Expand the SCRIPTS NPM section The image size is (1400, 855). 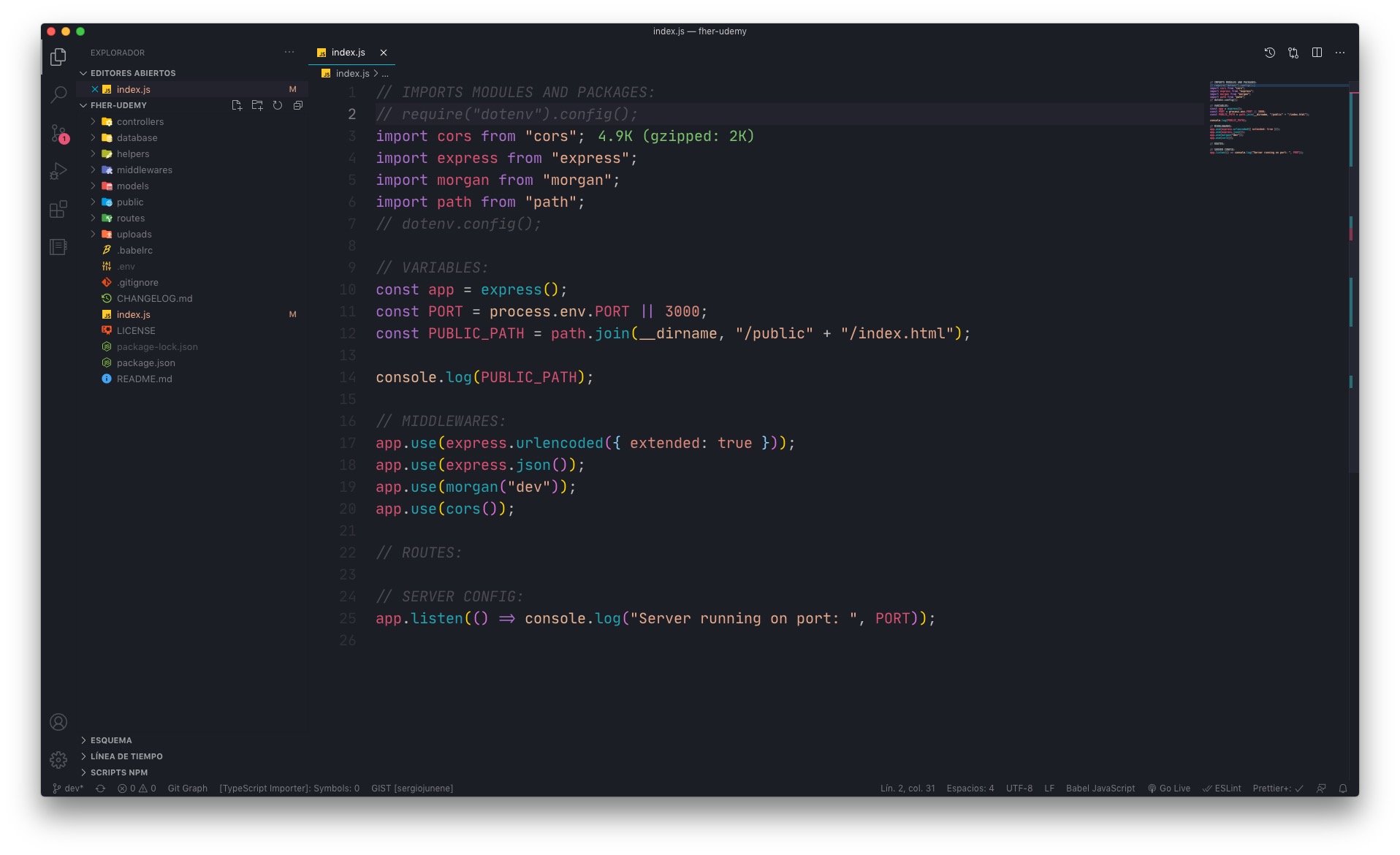pos(193,772)
